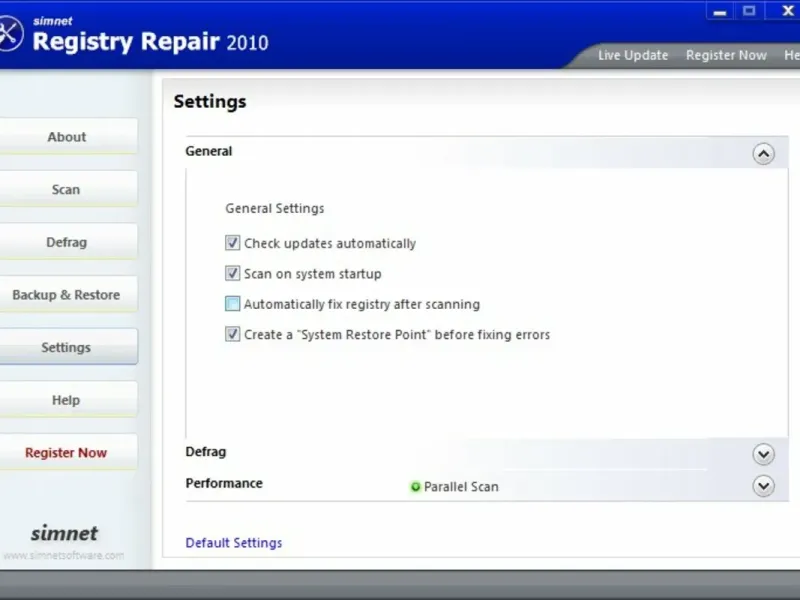Click the Settings page title

click(210, 101)
